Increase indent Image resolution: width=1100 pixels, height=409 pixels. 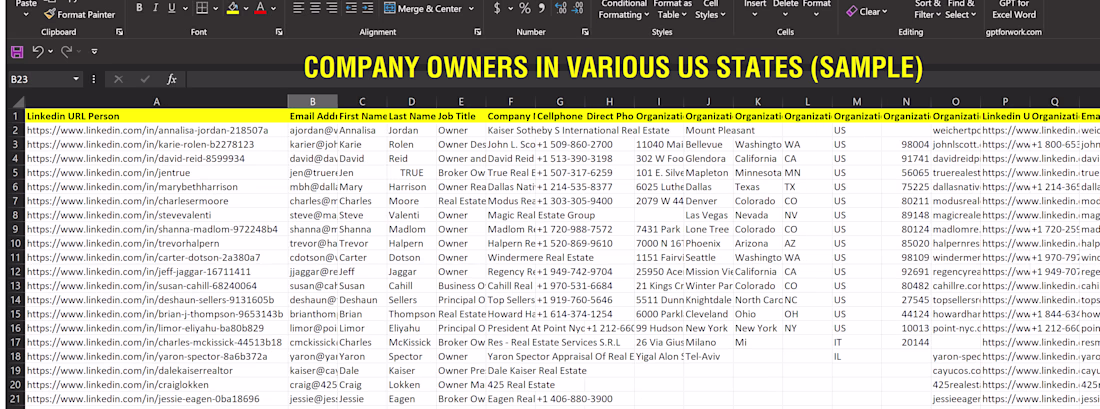369,8
